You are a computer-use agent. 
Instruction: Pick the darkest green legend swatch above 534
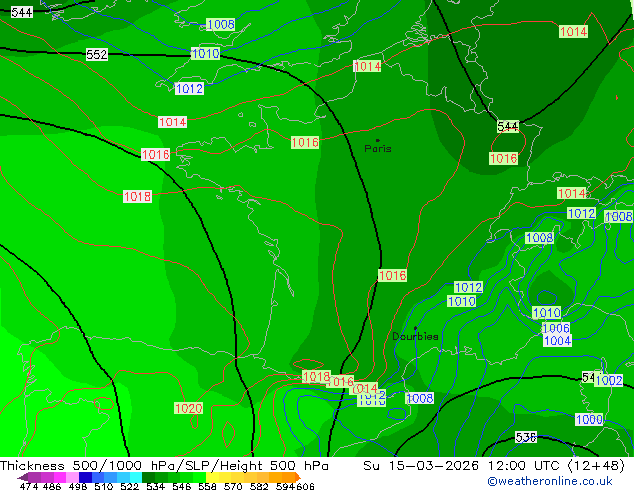[148, 477]
